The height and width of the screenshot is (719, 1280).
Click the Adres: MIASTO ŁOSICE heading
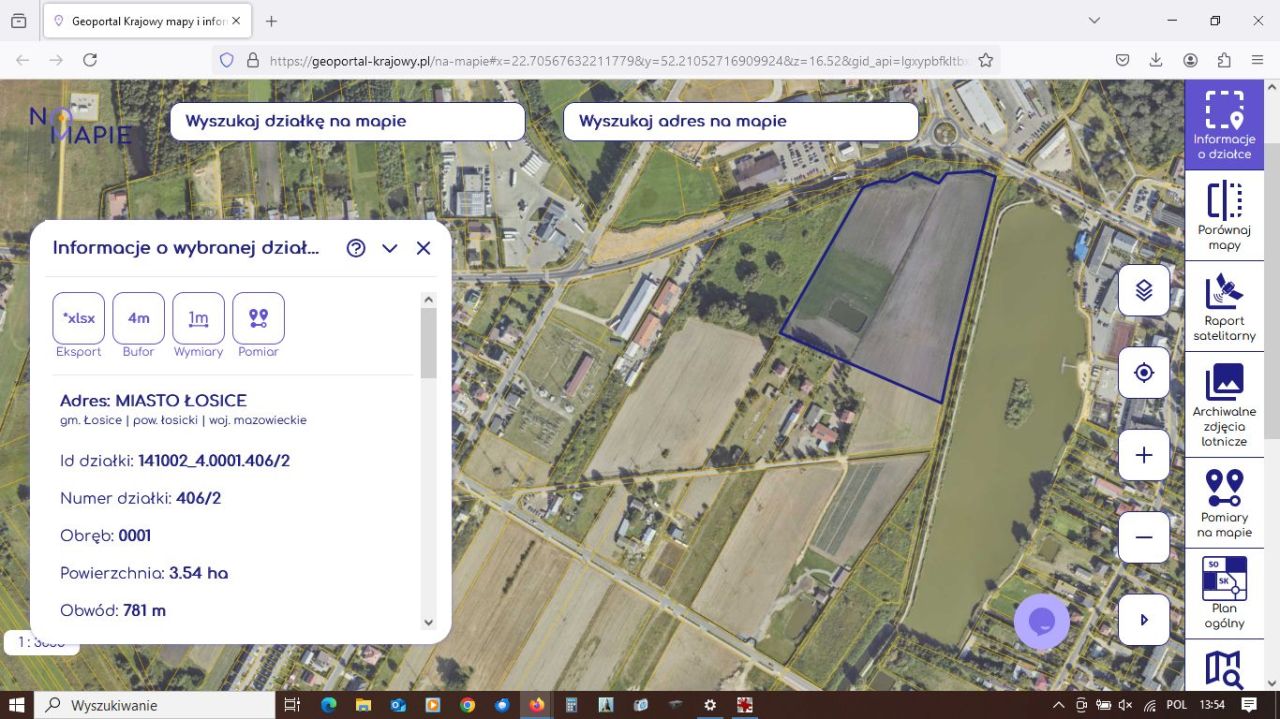pos(153,401)
